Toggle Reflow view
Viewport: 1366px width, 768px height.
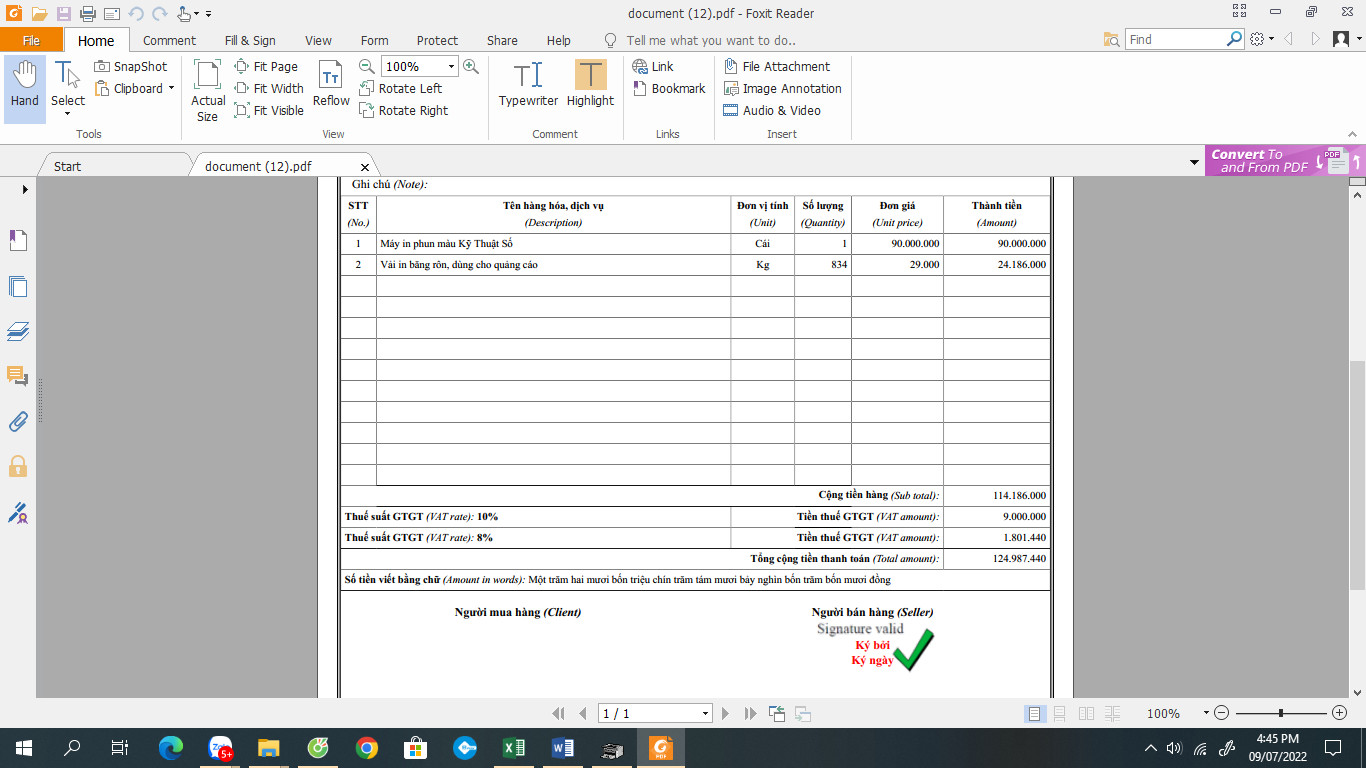click(x=331, y=85)
